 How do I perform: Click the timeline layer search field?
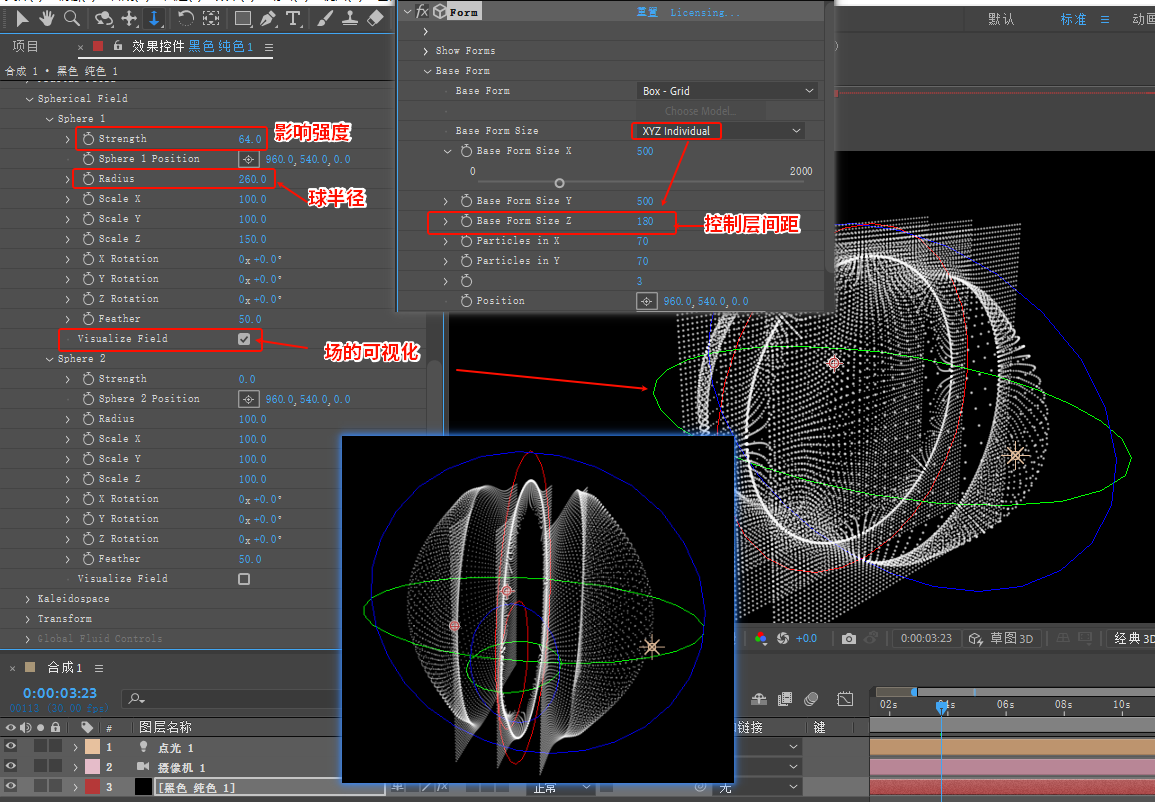(232, 698)
